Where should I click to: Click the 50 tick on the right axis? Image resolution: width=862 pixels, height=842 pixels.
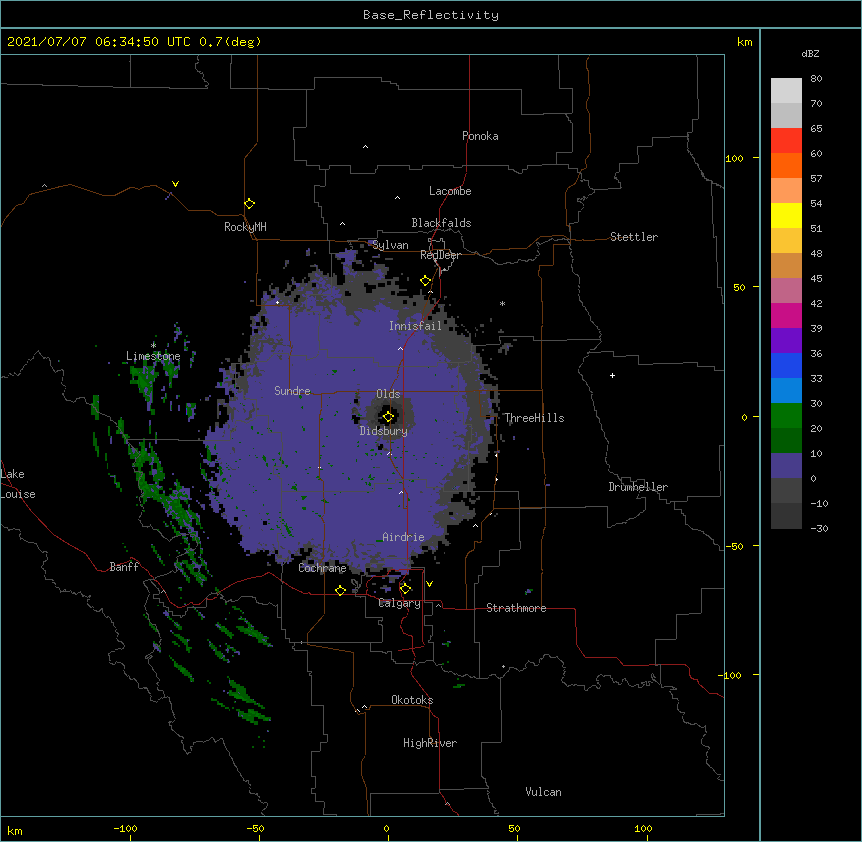click(739, 287)
